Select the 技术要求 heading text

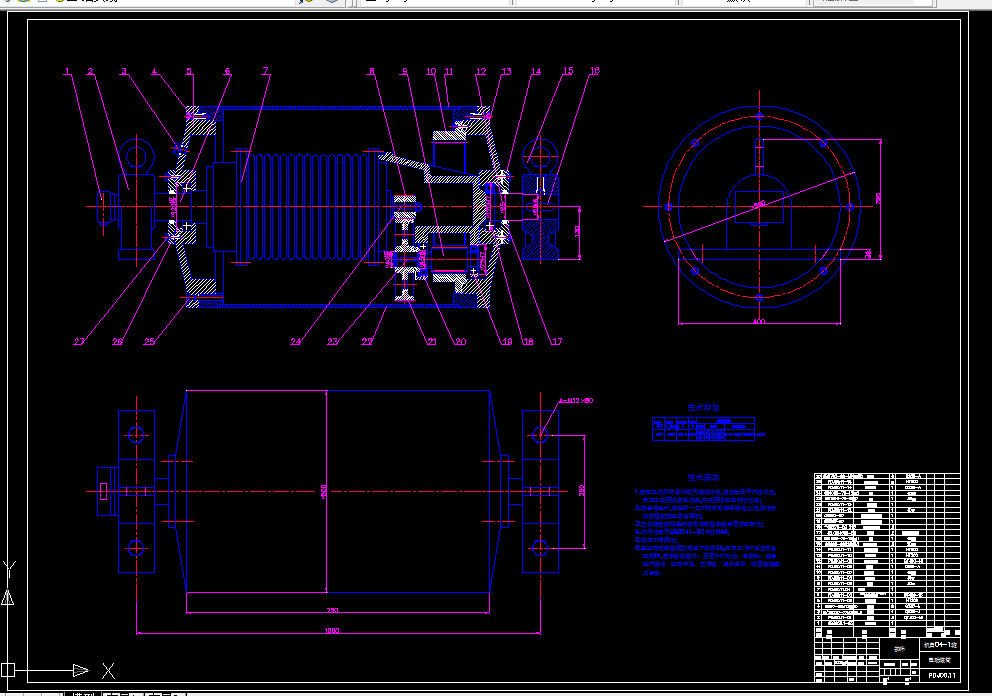pyautogui.click(x=704, y=478)
